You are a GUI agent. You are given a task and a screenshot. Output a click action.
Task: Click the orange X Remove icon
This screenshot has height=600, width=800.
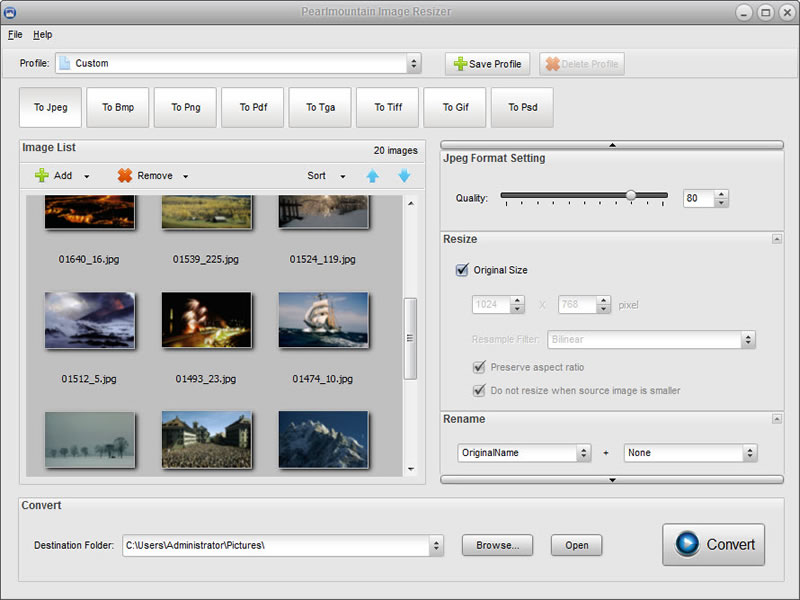[124, 176]
